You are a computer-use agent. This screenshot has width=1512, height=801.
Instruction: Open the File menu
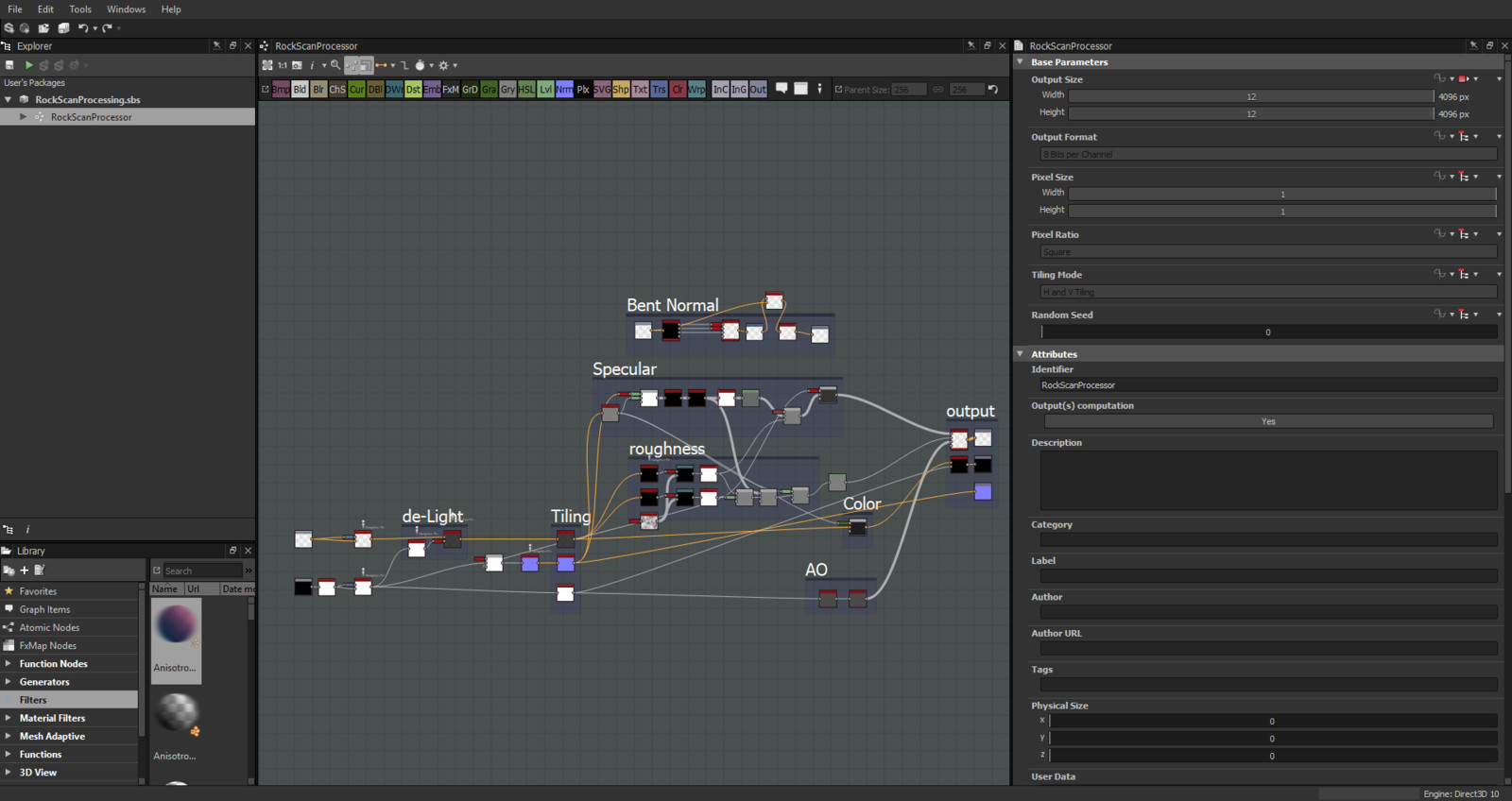click(15, 9)
